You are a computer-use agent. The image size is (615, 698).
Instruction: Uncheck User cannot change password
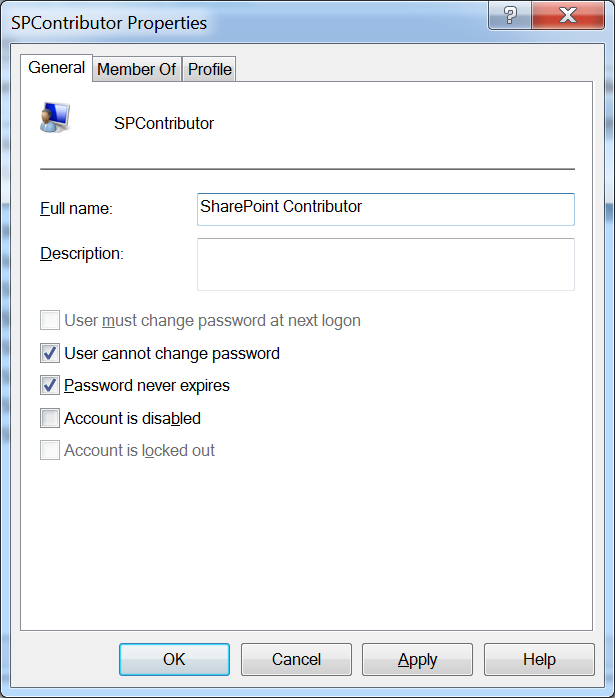tap(50, 353)
